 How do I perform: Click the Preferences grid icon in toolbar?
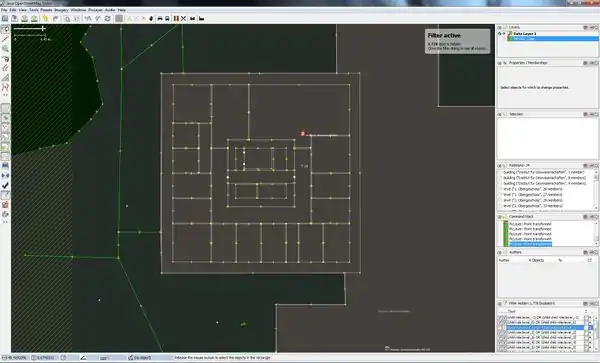pyautogui.click(x=119, y=18)
